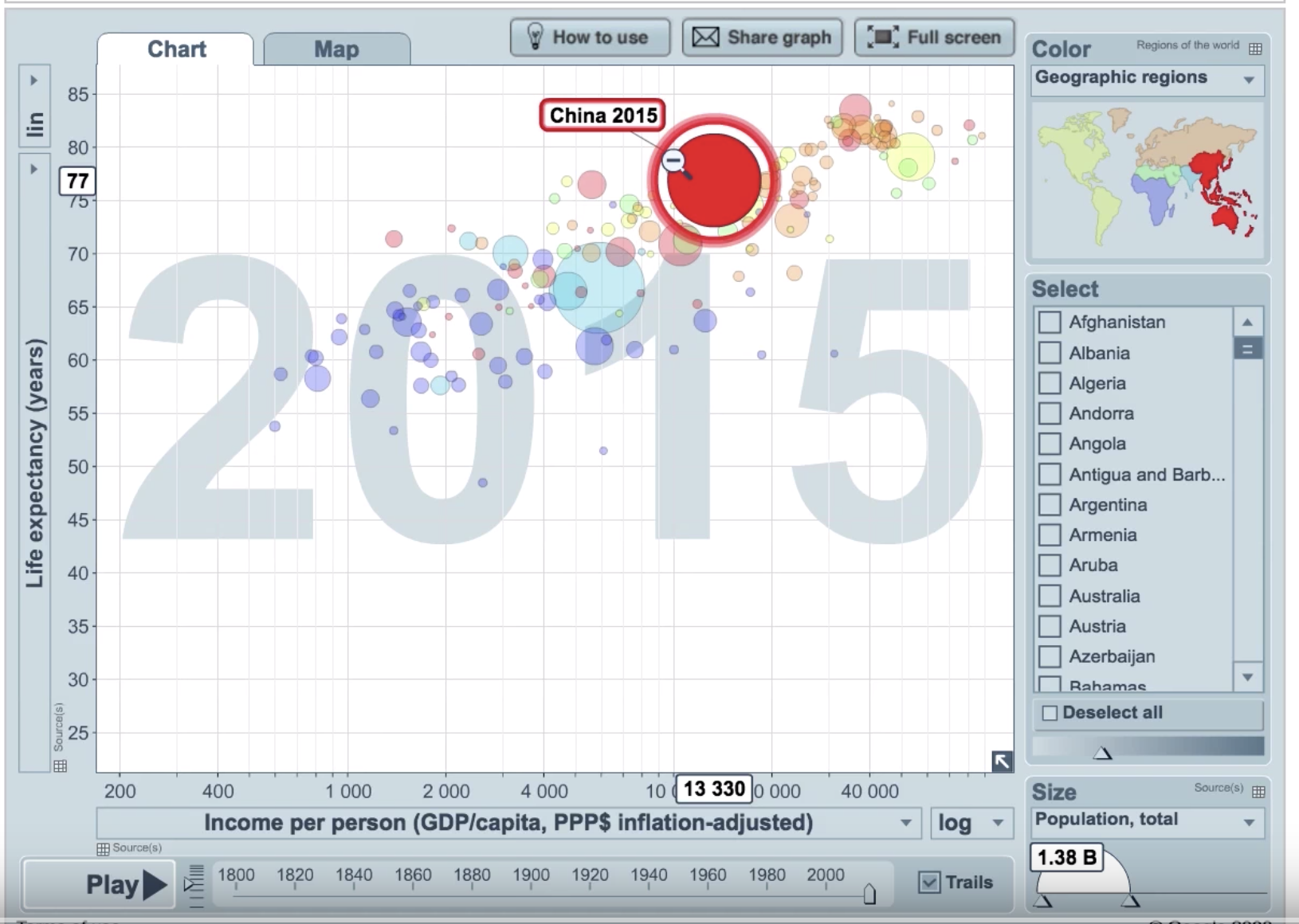Image resolution: width=1299 pixels, height=924 pixels.
Task: Select the Aruba checkbox
Action: [x=1050, y=565]
